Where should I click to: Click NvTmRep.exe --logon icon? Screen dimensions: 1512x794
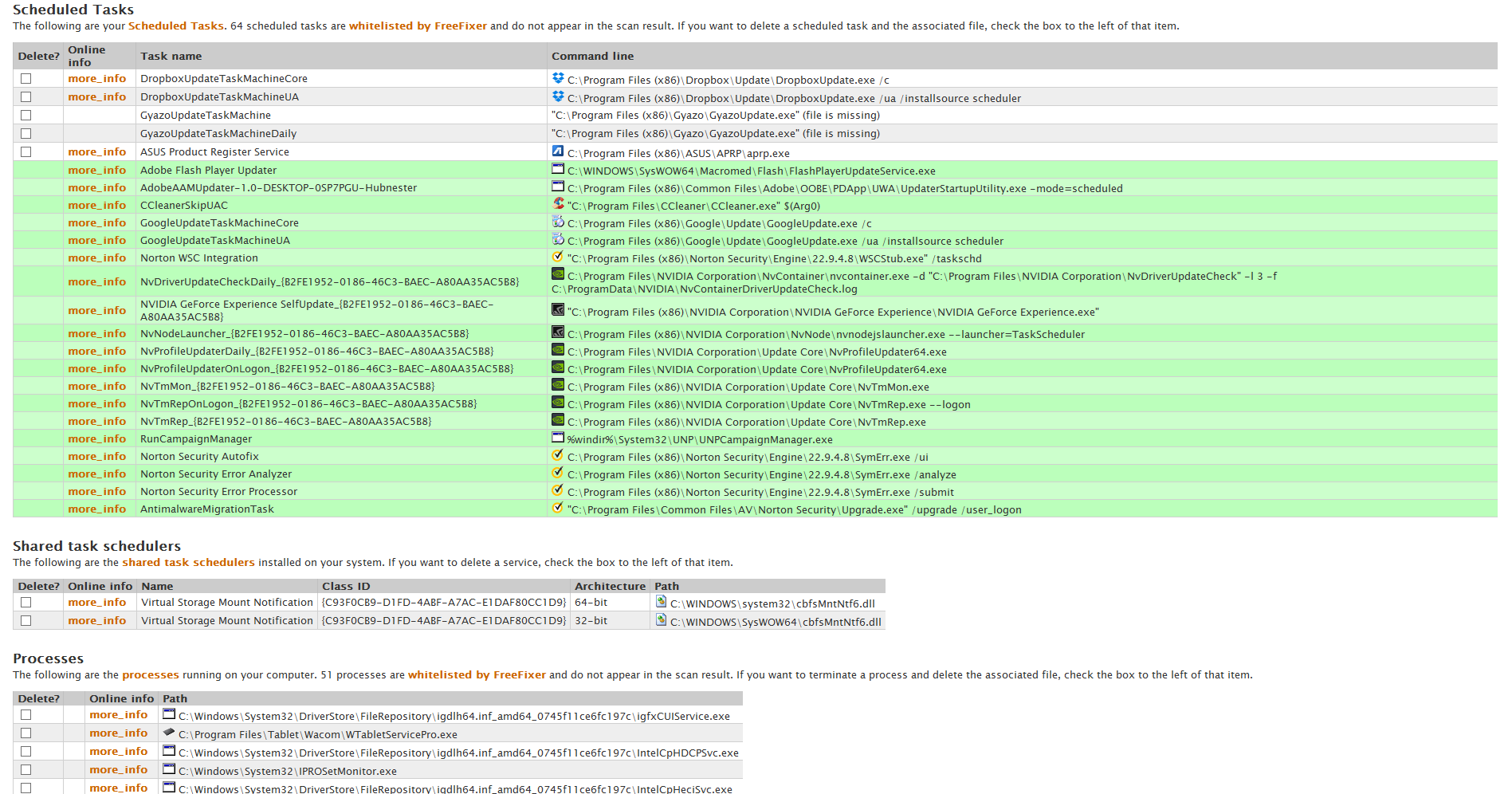coord(558,403)
